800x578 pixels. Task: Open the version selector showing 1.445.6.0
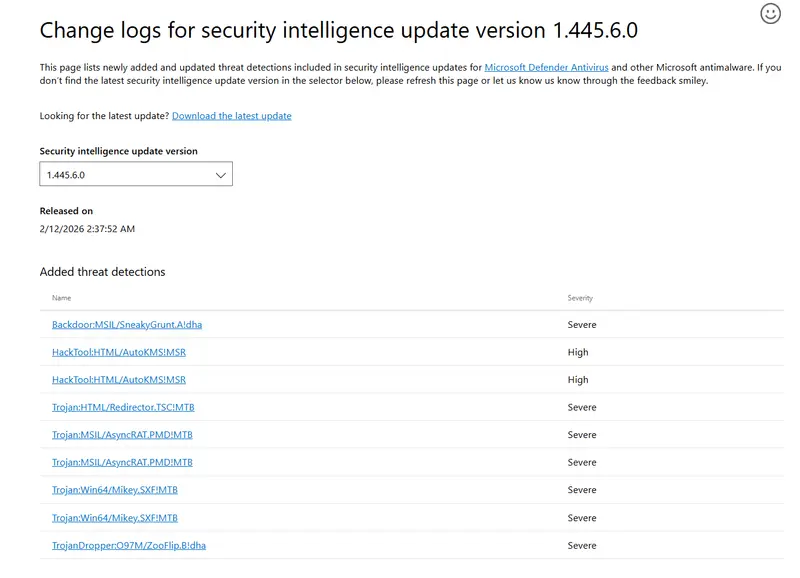coord(136,174)
